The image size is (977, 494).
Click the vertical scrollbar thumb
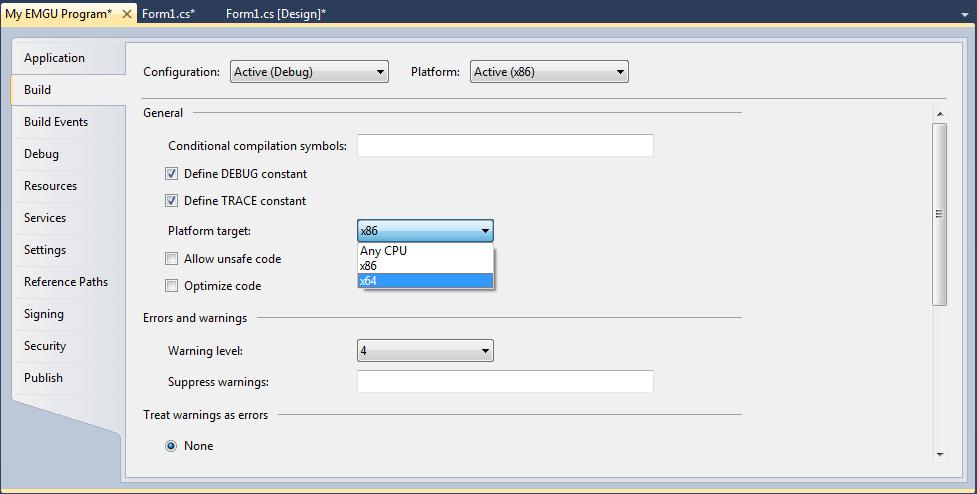940,214
